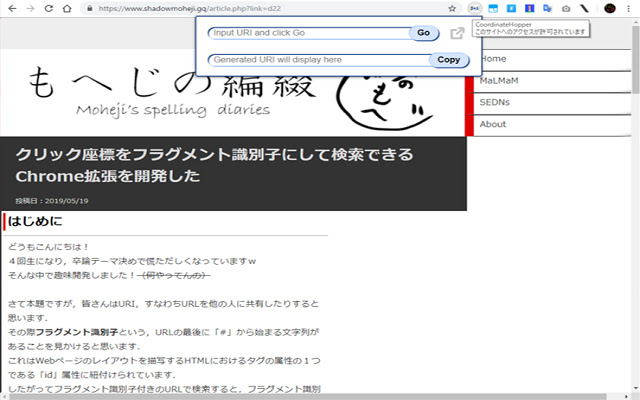The width and height of the screenshot is (640, 400).
Task: Click the black diagonal stroke extension icon
Action: point(584,8)
